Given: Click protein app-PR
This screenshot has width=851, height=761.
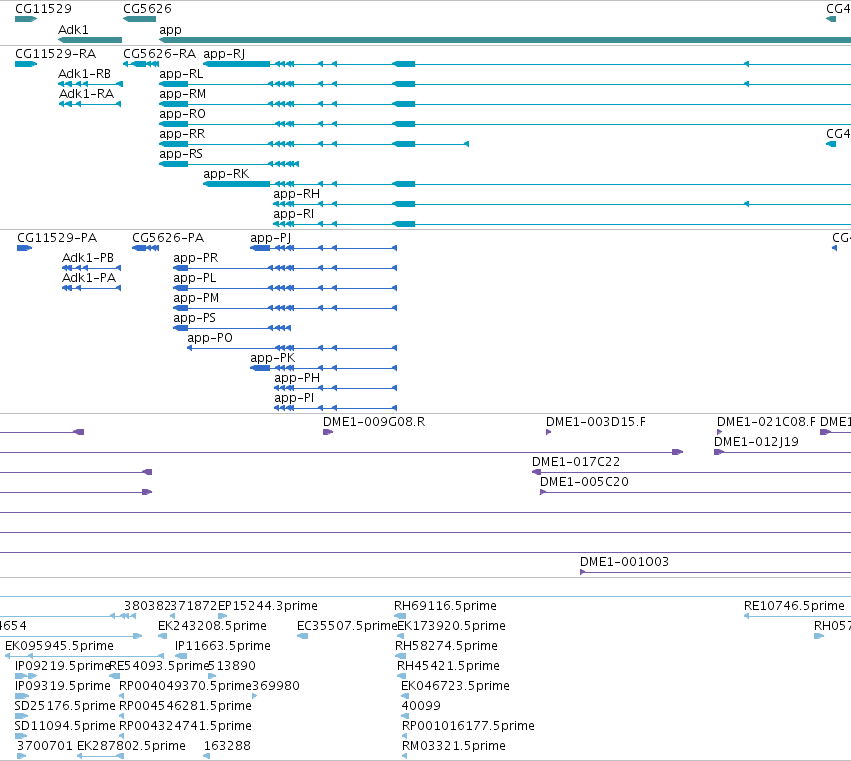Looking at the screenshot, I should [285, 268].
